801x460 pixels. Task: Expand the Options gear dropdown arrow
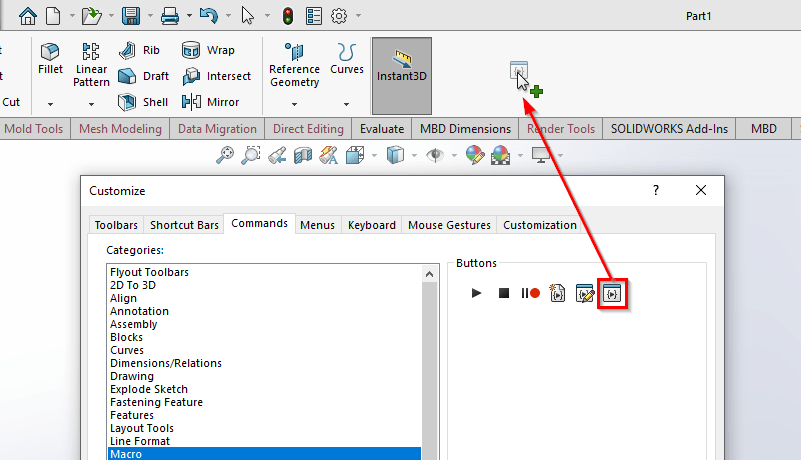click(x=358, y=16)
